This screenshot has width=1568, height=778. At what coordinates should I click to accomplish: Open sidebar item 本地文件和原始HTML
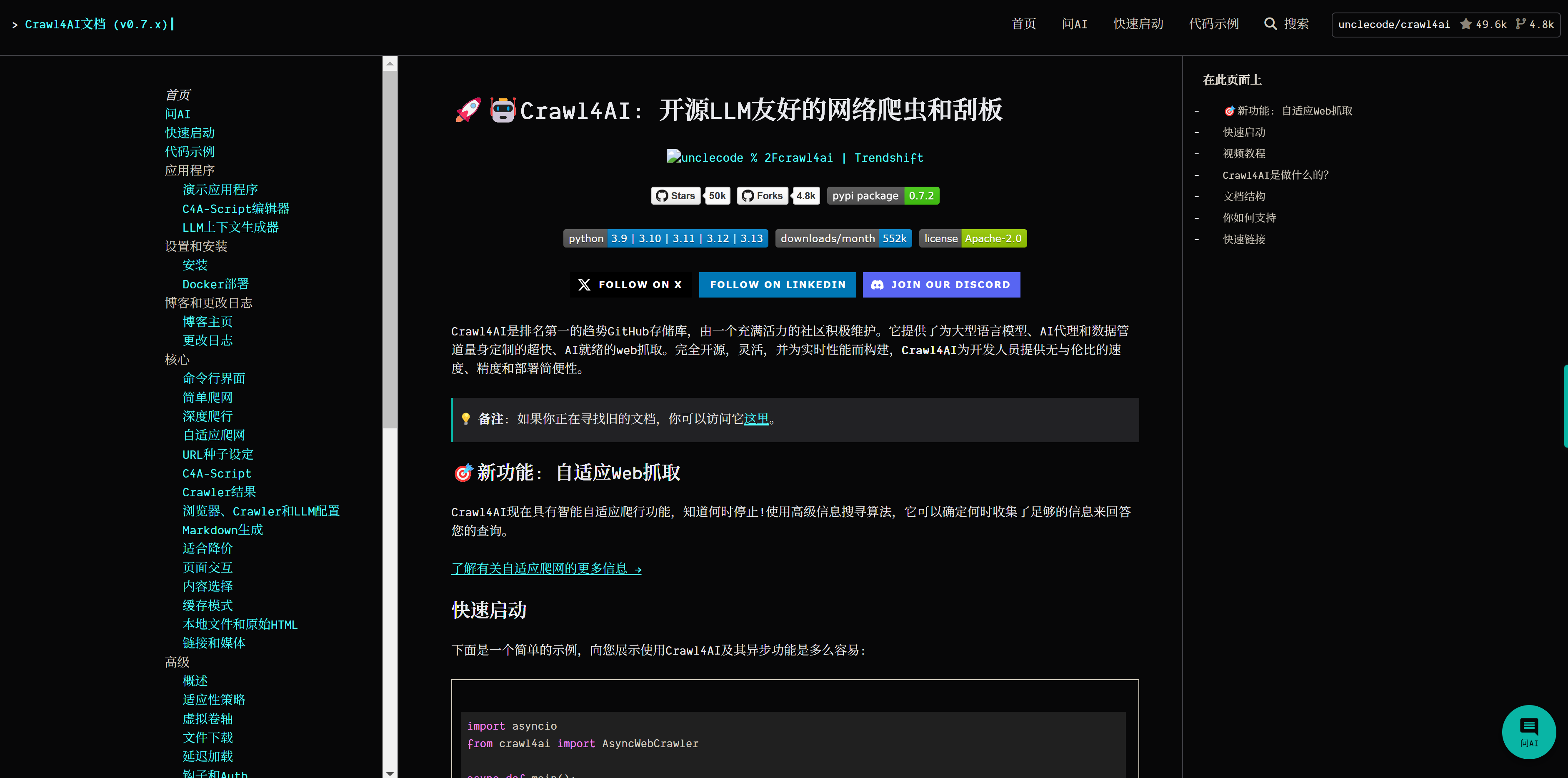(x=240, y=624)
